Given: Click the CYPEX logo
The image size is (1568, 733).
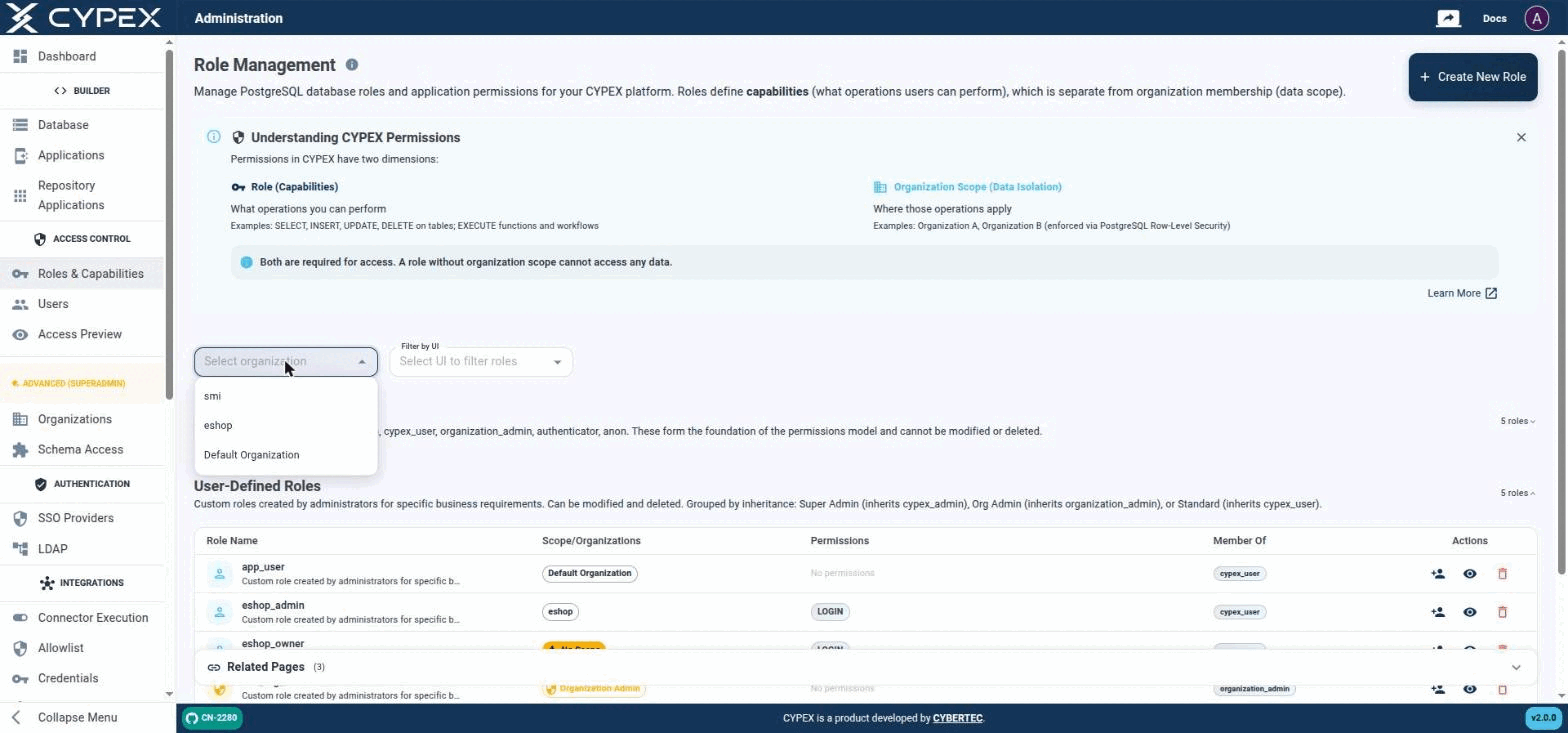Looking at the screenshot, I should pyautogui.click(x=84, y=18).
